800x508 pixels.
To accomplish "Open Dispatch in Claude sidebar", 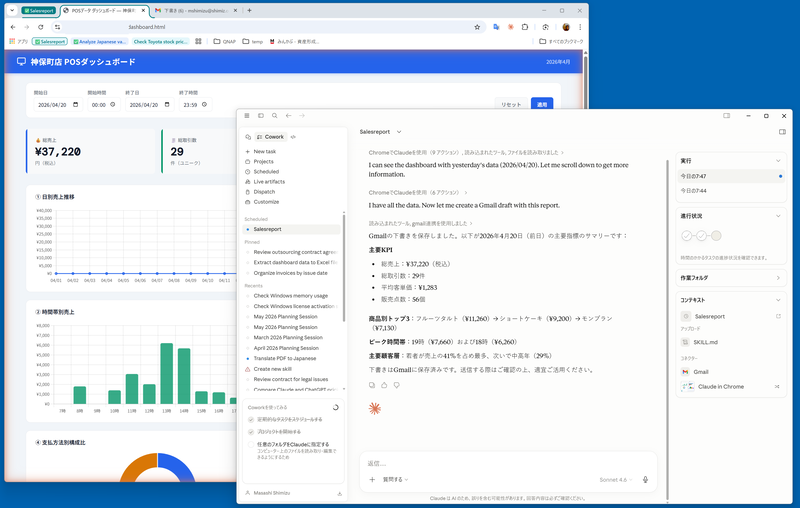I will coord(264,192).
